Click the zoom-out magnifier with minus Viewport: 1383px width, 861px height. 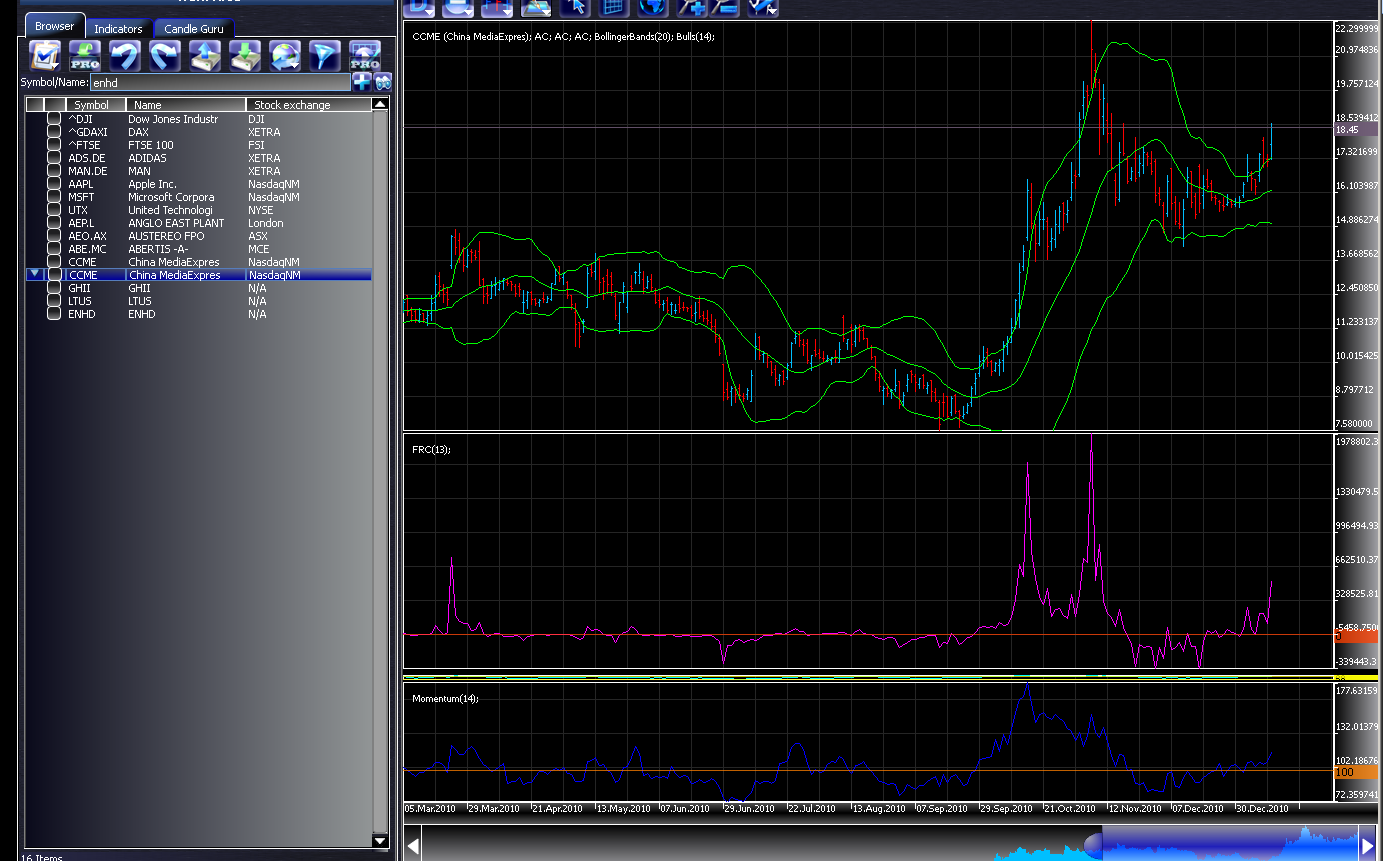724,8
